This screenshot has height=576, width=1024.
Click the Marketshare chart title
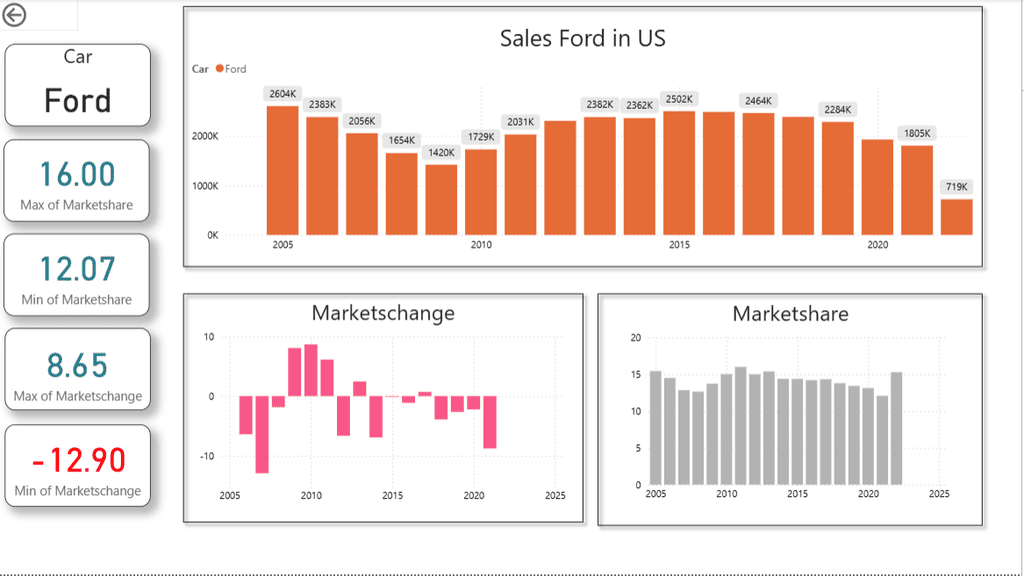(790, 314)
